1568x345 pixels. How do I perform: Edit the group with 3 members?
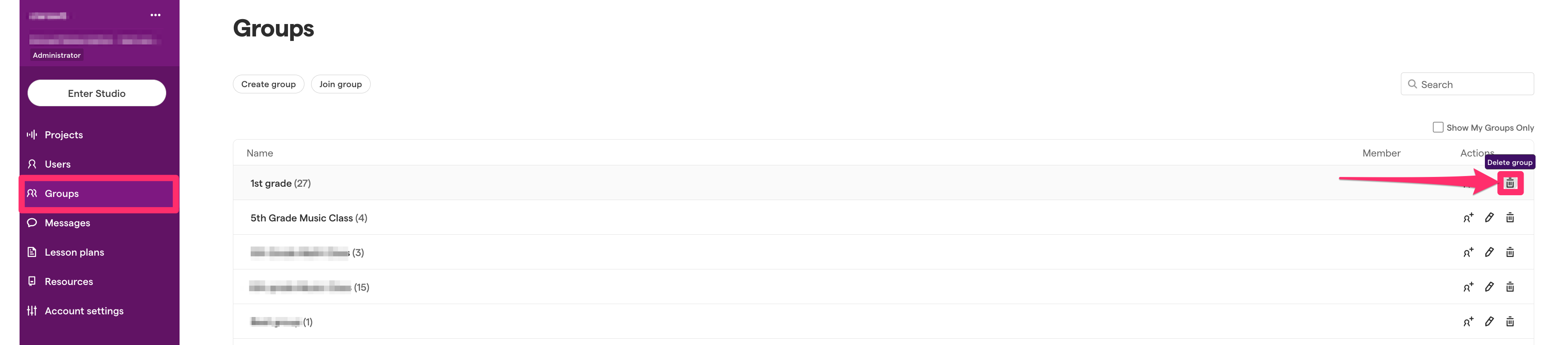(x=1489, y=253)
